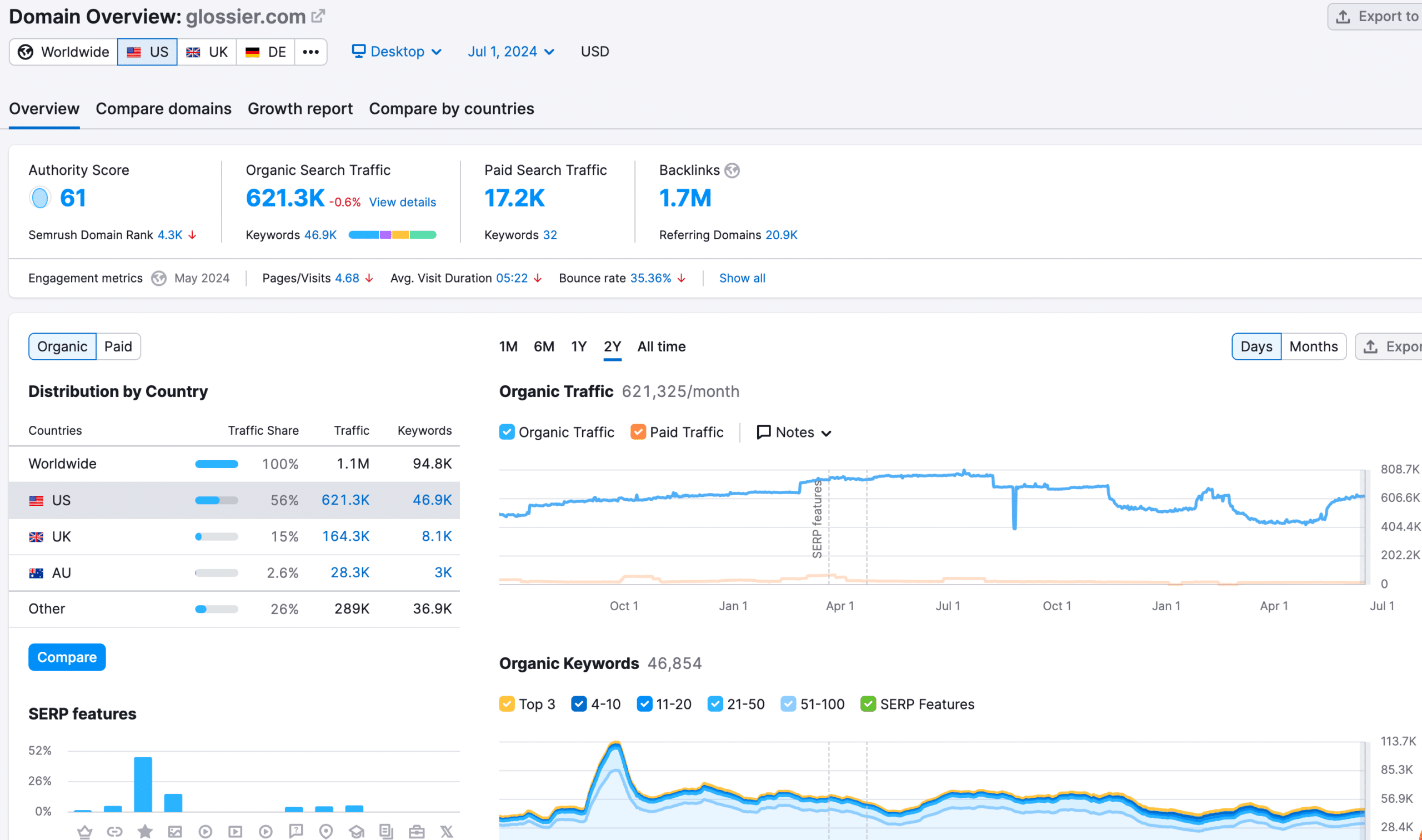Click the X (Twitter) icon in SERP features
Screen dimensions: 1422x840
[x=447, y=831]
